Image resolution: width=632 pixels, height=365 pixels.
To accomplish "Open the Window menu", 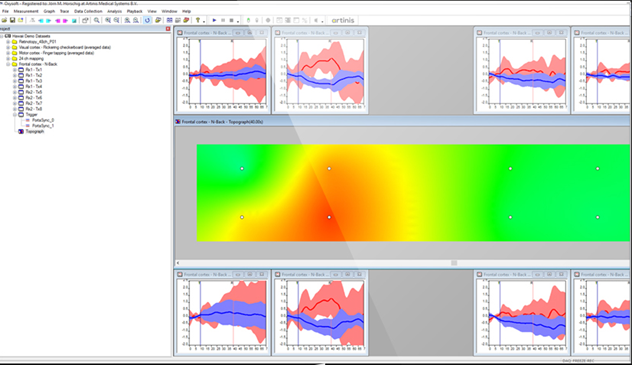I will (169, 11).
